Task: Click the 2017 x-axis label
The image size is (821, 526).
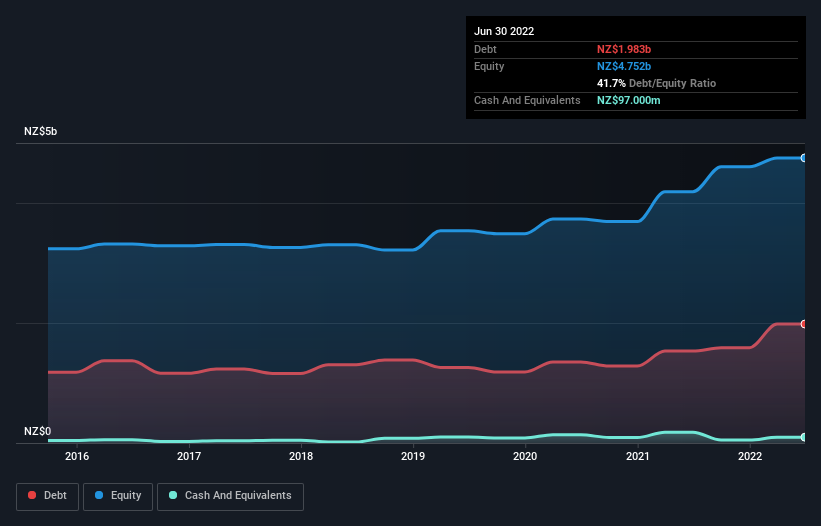Action: pos(189,456)
